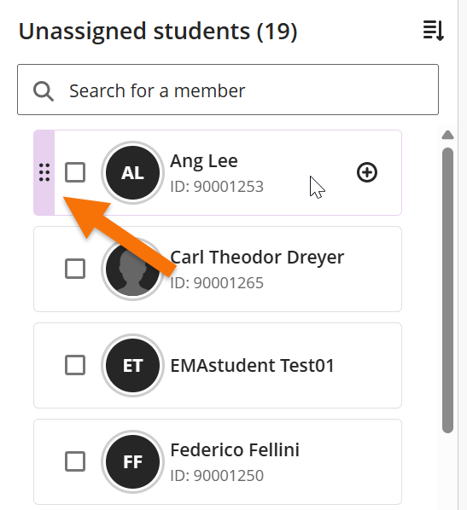Click the drag handle dots on Ang Lee
The width and height of the screenshot is (467, 510).
pos(44,172)
